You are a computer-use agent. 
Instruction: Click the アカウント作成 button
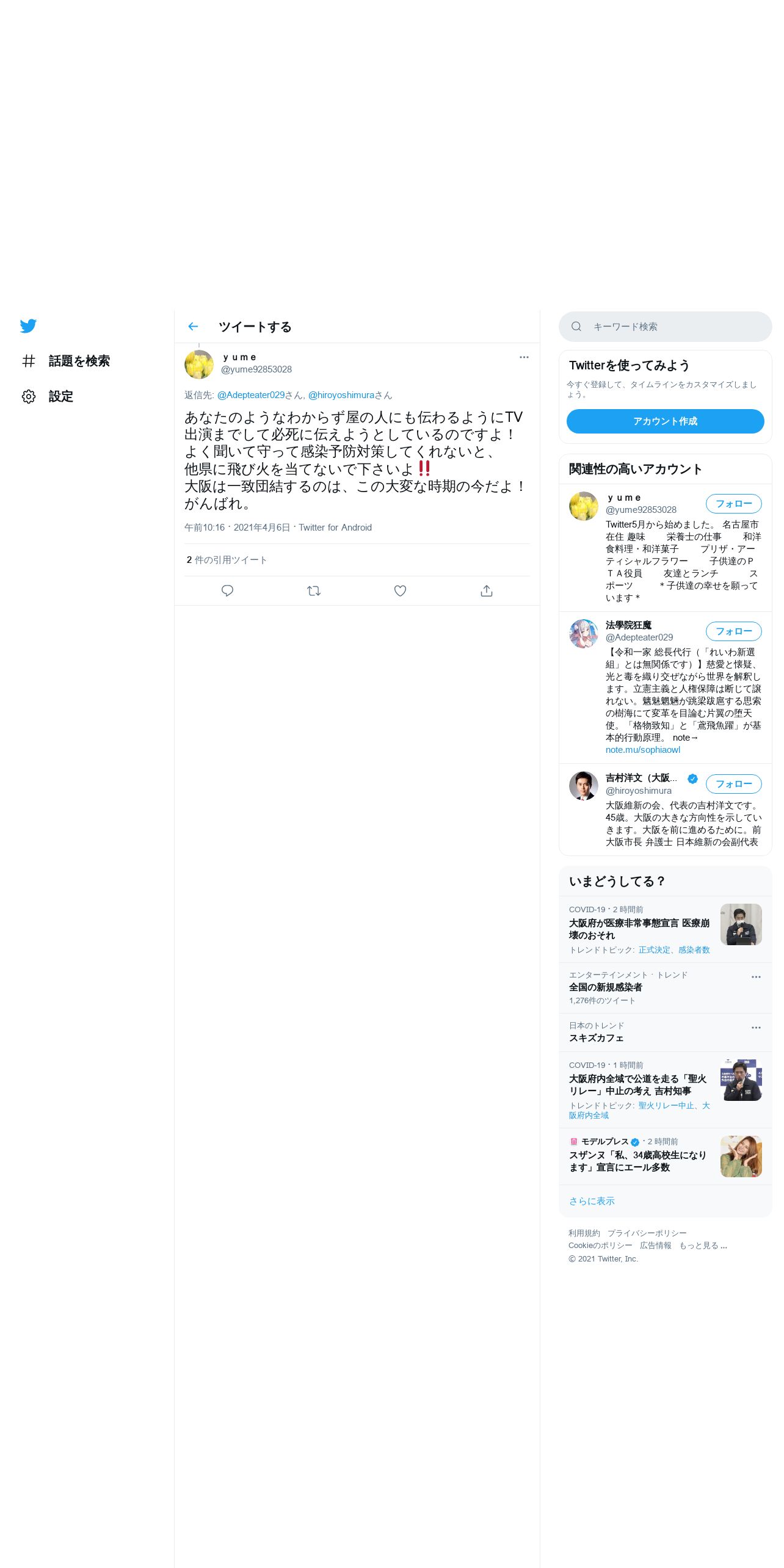click(665, 421)
